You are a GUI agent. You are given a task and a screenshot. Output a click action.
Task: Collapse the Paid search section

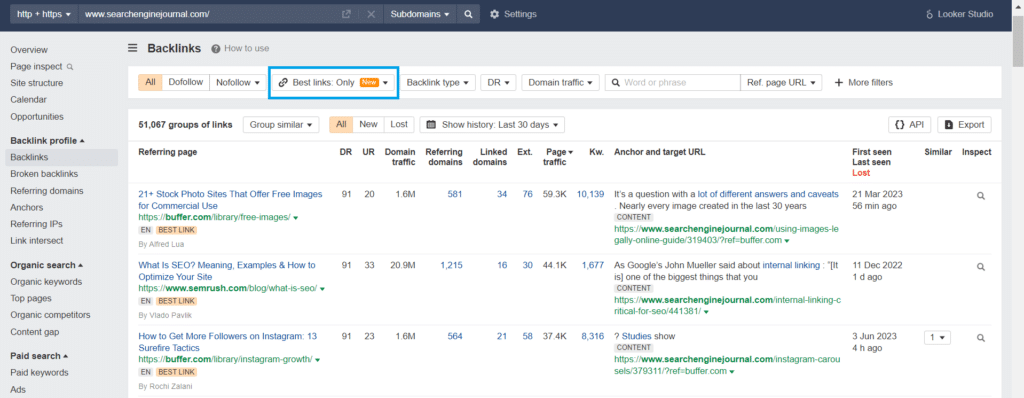[40, 356]
